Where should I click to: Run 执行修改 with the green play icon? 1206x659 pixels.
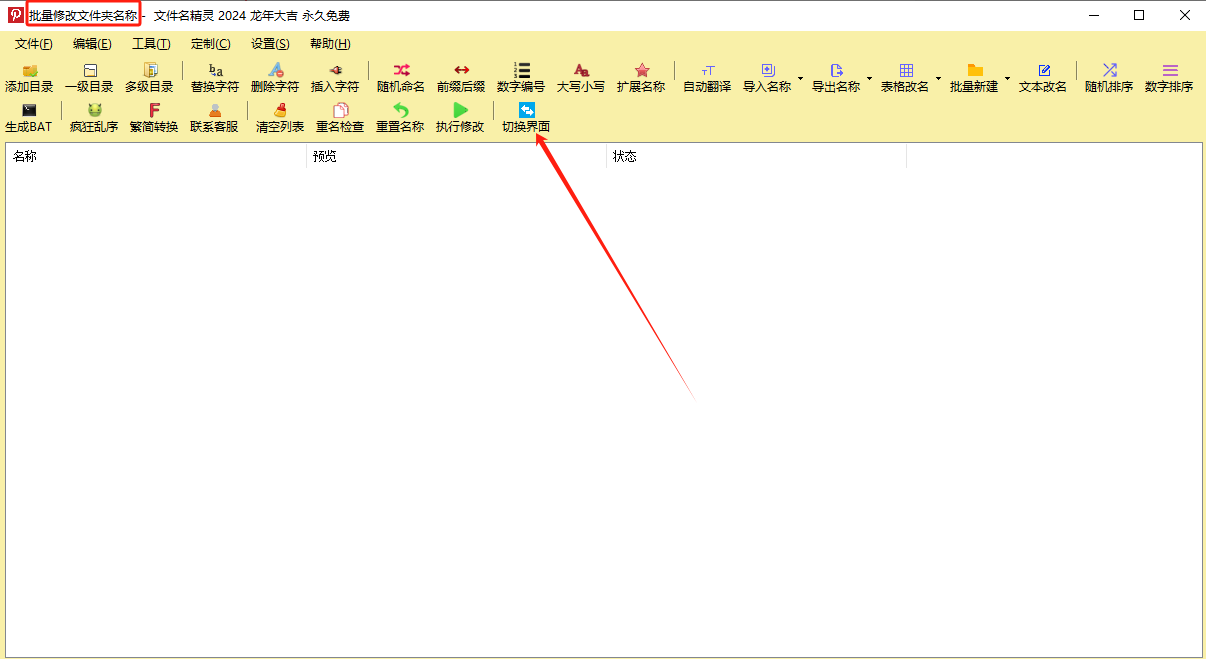(x=460, y=111)
